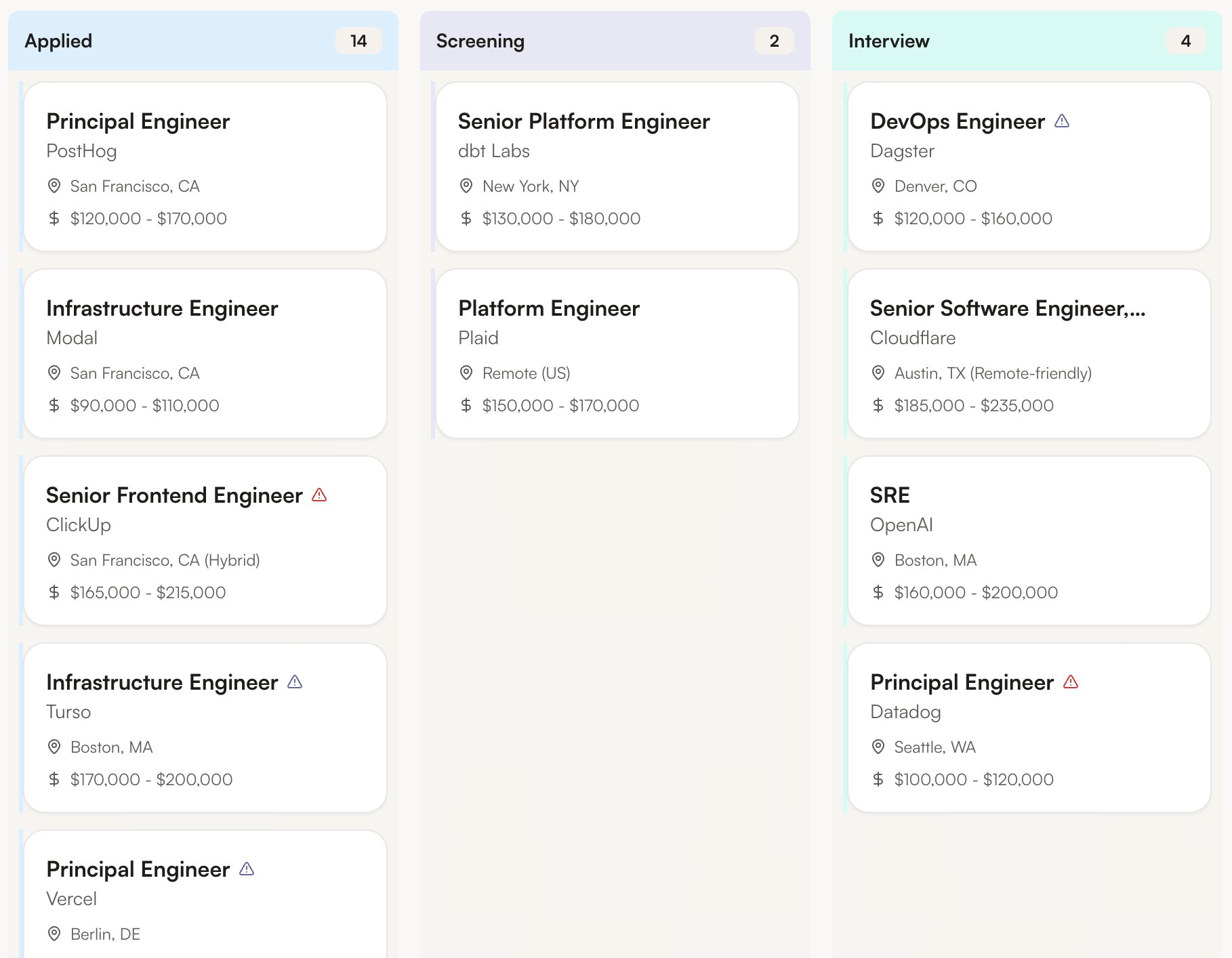Screen dimensions: 1232x958
Task: Open the Principal Engineer Datadog title
Action: click(962, 682)
